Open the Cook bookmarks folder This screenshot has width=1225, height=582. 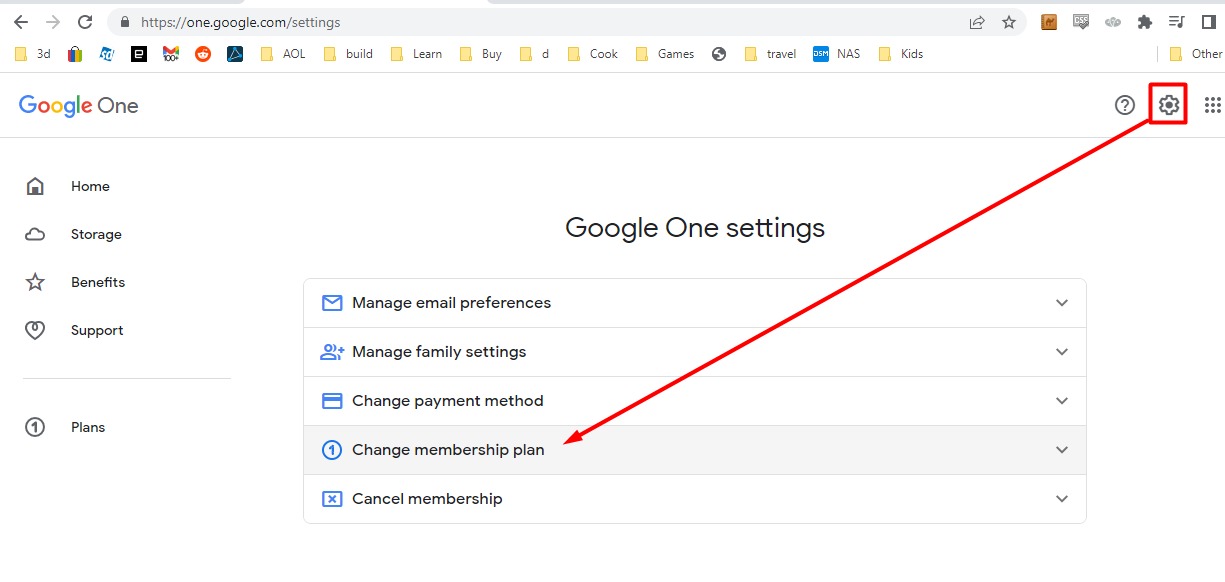pos(593,54)
